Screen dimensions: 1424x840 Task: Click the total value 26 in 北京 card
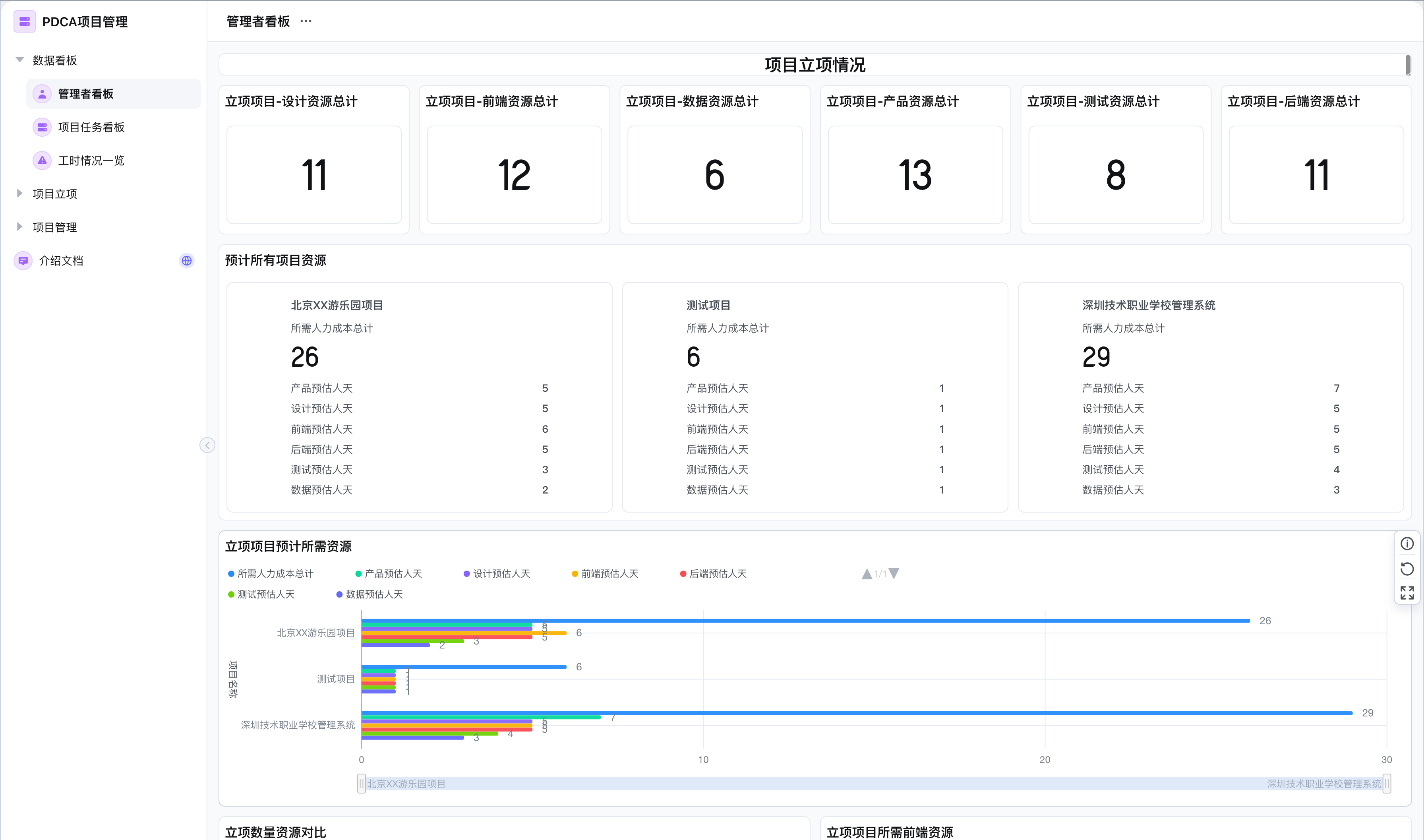(304, 357)
